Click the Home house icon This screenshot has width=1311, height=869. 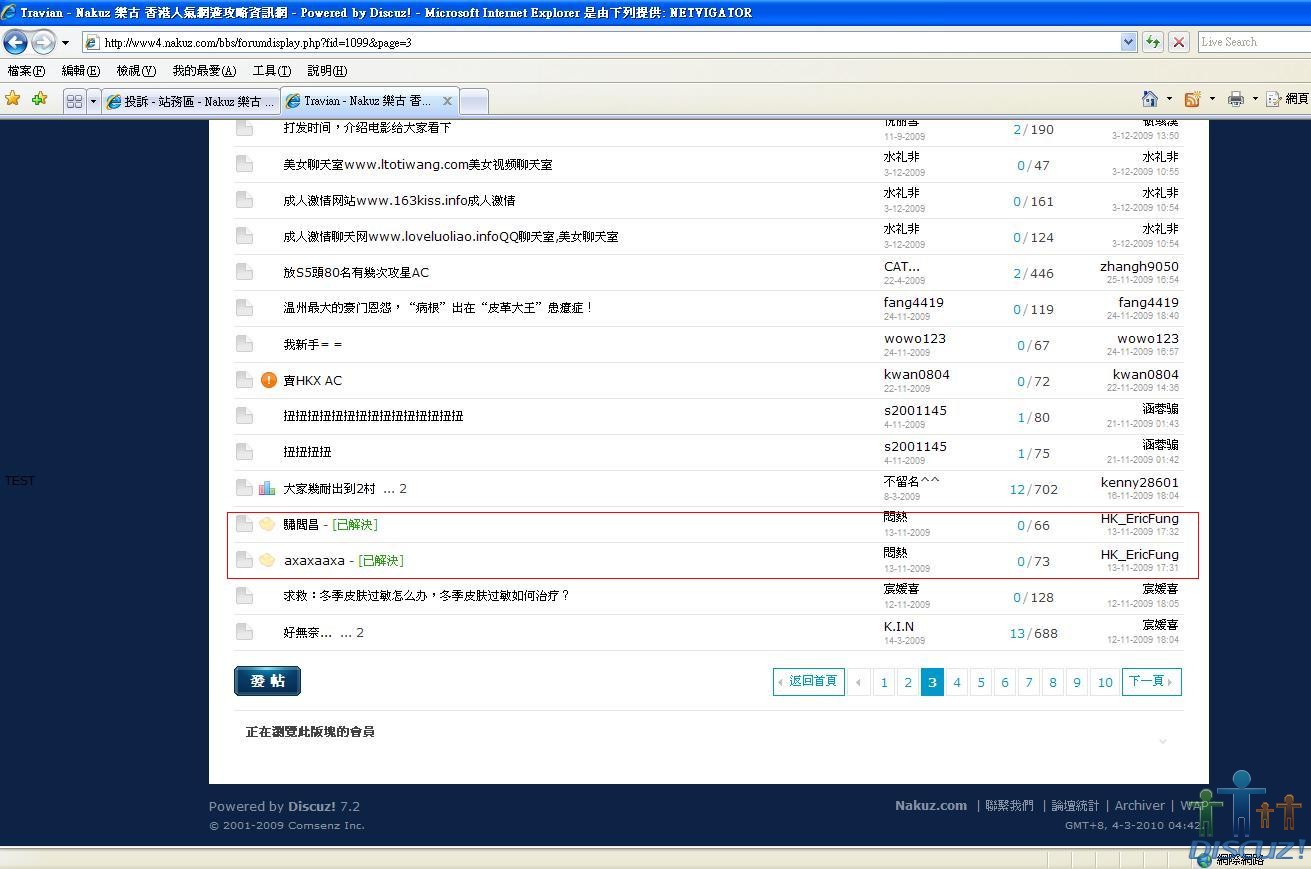[1150, 99]
